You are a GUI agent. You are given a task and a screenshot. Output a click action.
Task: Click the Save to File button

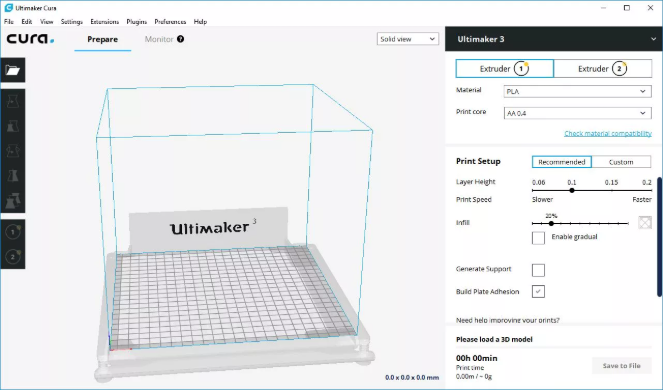pyautogui.click(x=622, y=365)
